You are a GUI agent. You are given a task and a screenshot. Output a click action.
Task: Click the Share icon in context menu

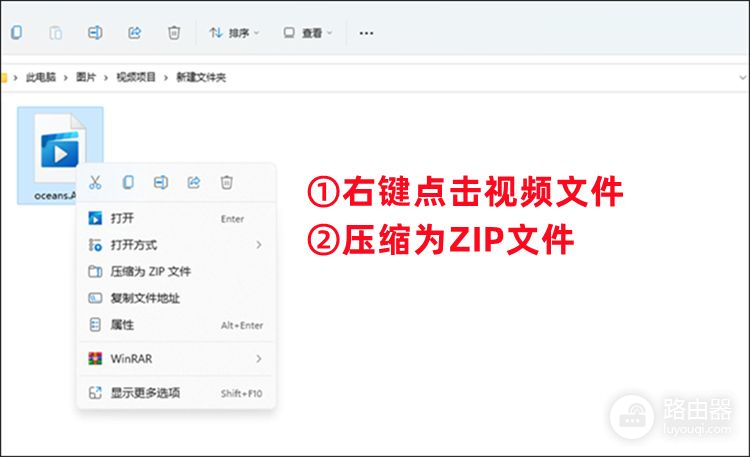(194, 182)
